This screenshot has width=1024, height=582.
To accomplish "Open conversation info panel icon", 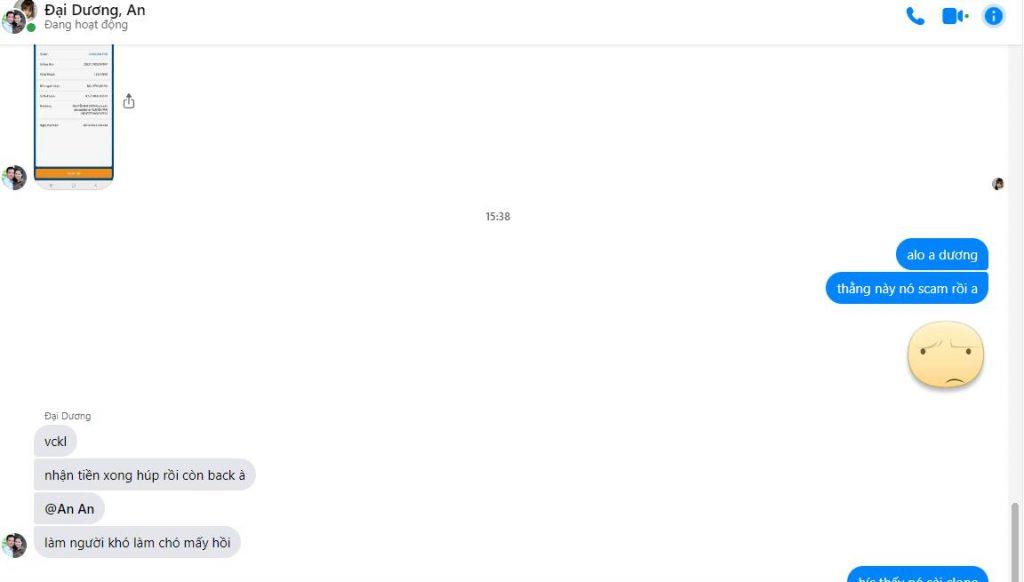I will tap(993, 16).
